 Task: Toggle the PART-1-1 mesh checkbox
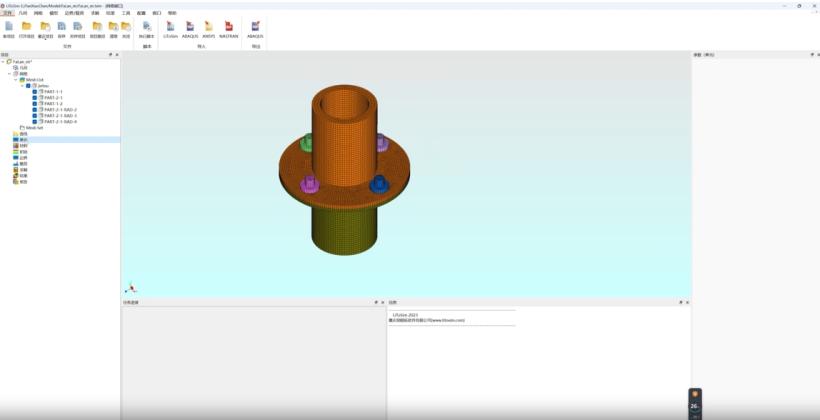click(35, 92)
